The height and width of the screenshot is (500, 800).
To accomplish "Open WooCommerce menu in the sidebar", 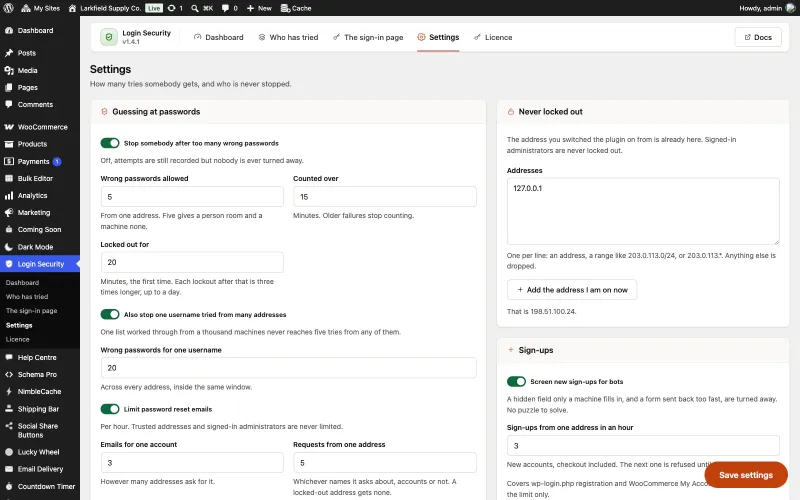I will click(40, 127).
